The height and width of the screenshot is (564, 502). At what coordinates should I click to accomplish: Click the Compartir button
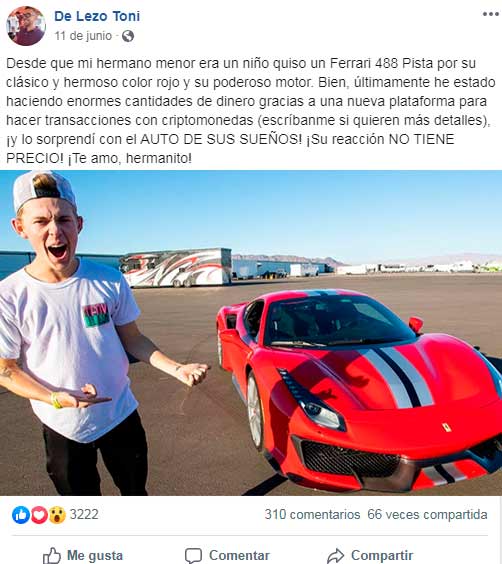[x=370, y=555]
